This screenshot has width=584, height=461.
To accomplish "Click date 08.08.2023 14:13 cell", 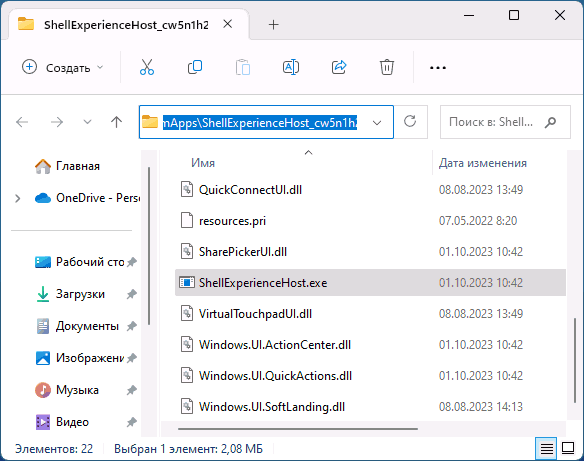I will pyautogui.click(x=480, y=407).
